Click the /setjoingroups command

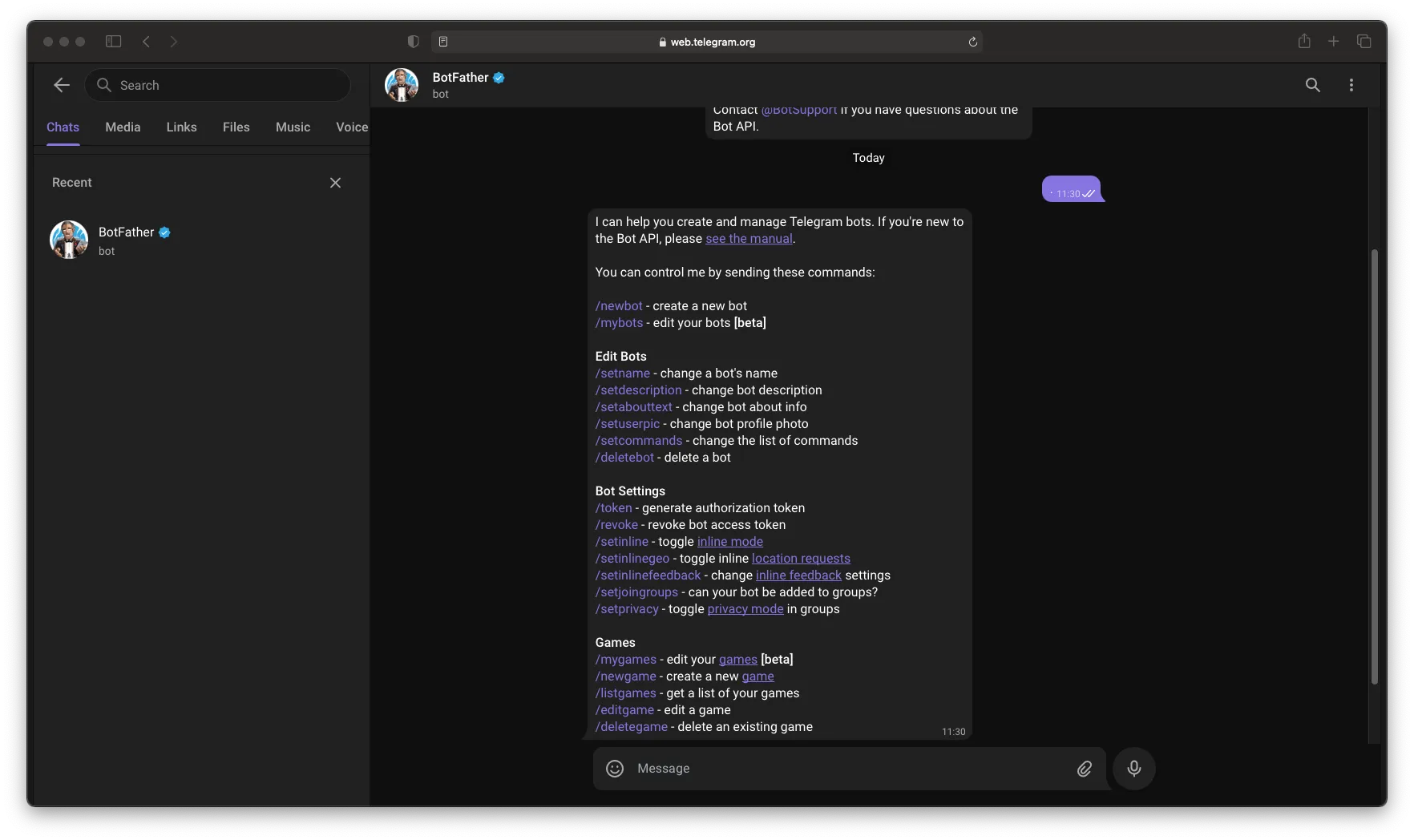click(636, 592)
